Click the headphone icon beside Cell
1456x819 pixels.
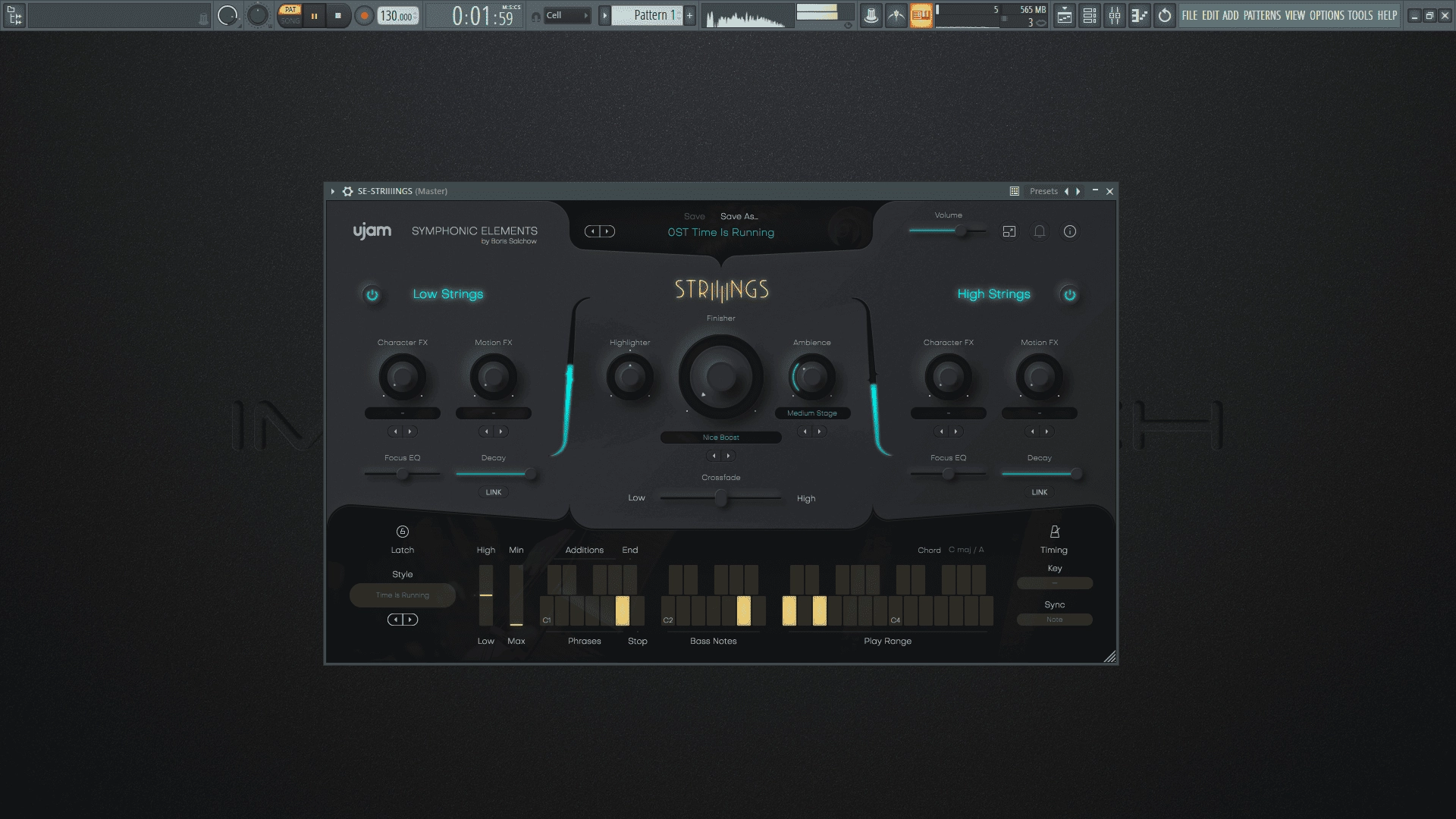pyautogui.click(x=536, y=16)
